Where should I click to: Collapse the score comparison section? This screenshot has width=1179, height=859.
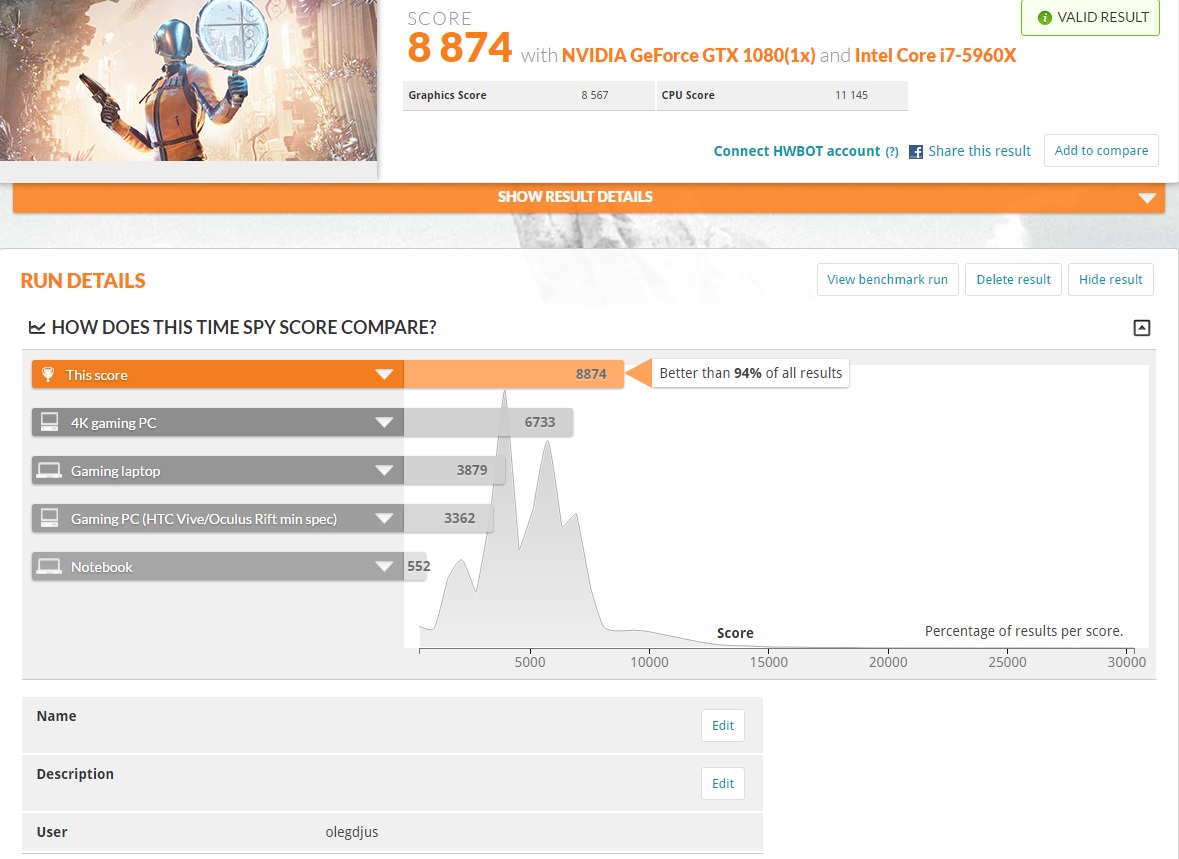tap(1141, 327)
